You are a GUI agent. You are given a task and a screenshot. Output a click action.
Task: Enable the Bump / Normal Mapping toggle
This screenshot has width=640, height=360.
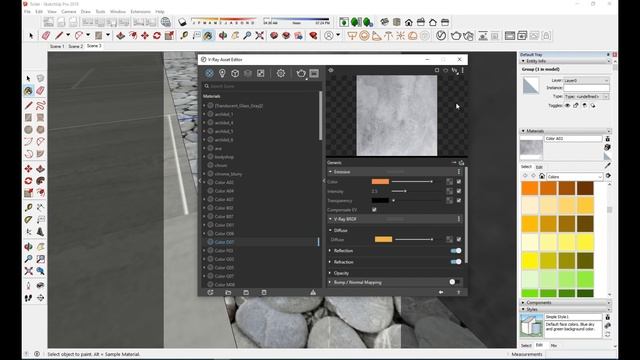click(455, 282)
